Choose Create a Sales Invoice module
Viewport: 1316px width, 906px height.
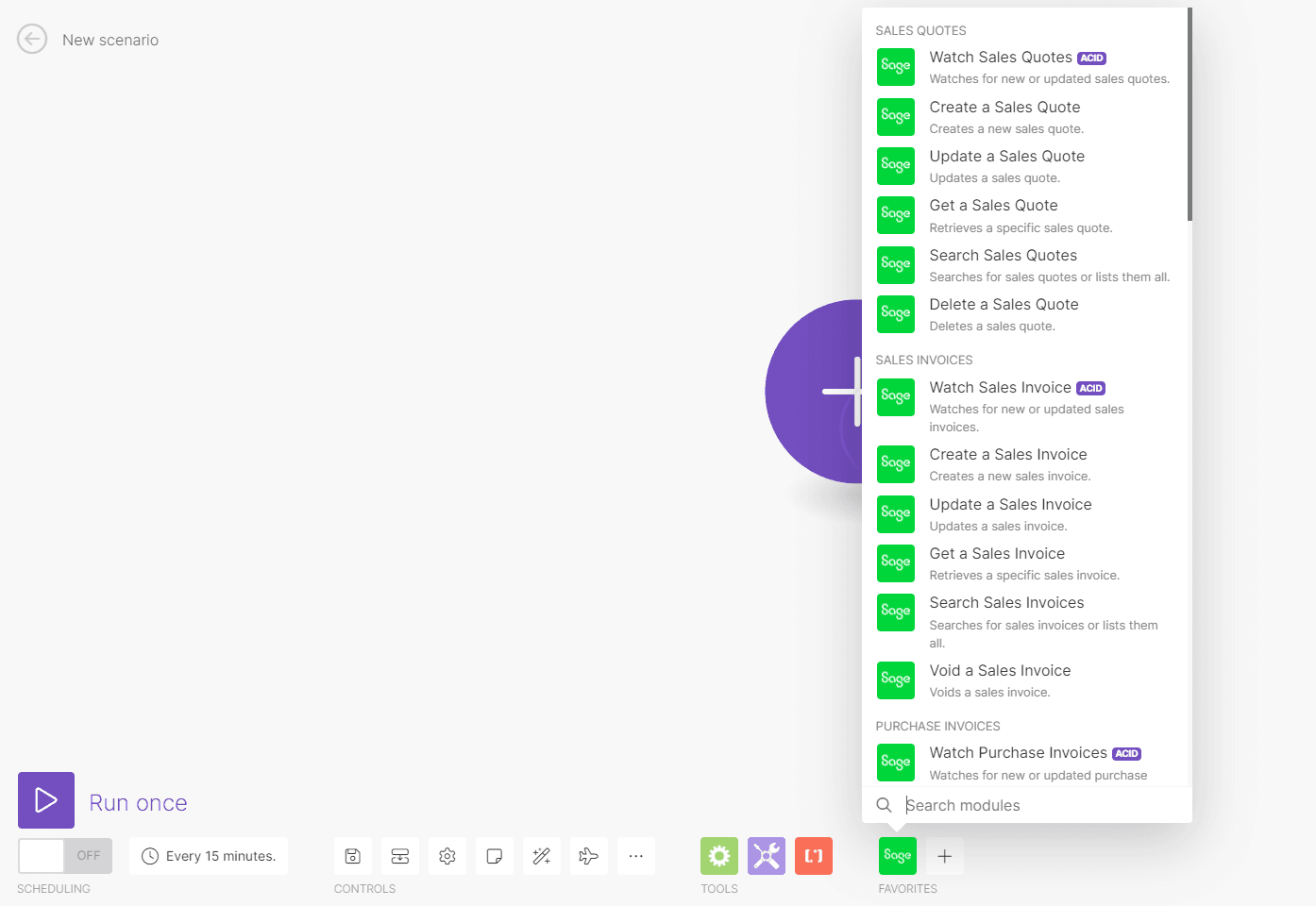1008,454
